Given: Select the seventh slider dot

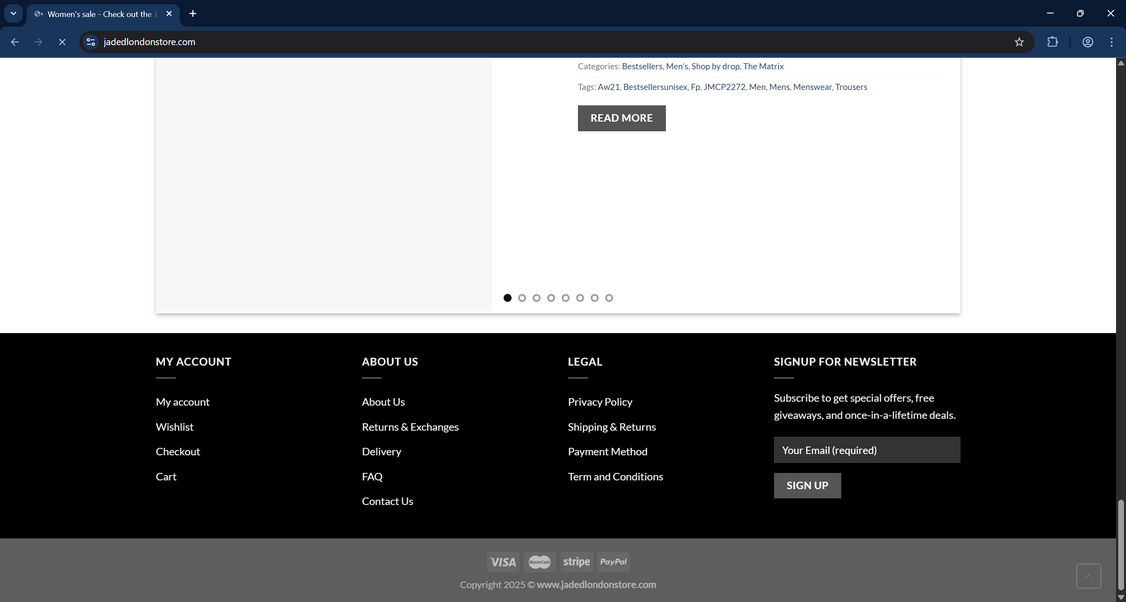Looking at the screenshot, I should tap(595, 298).
